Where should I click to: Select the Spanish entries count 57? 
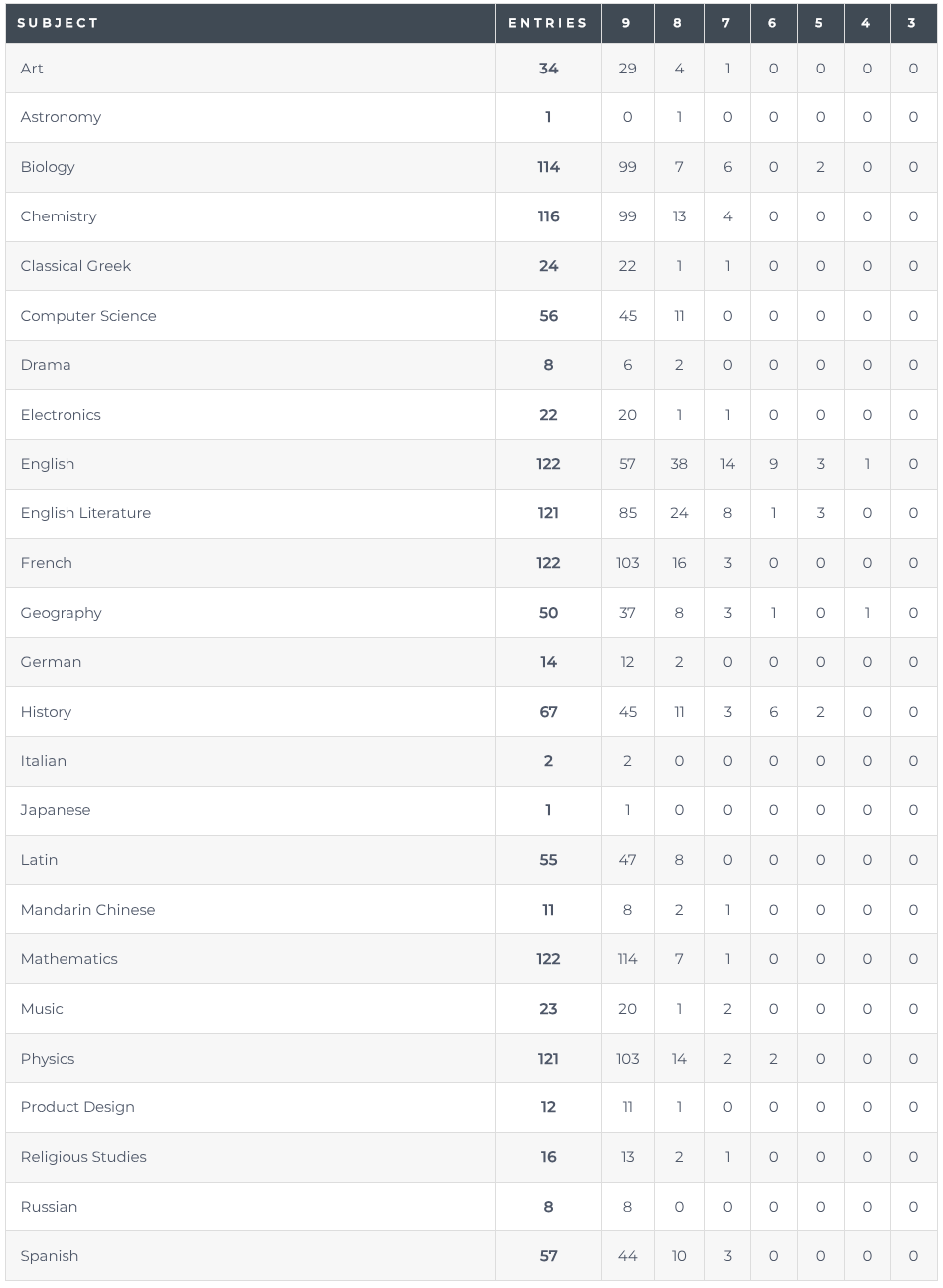pos(548,1256)
